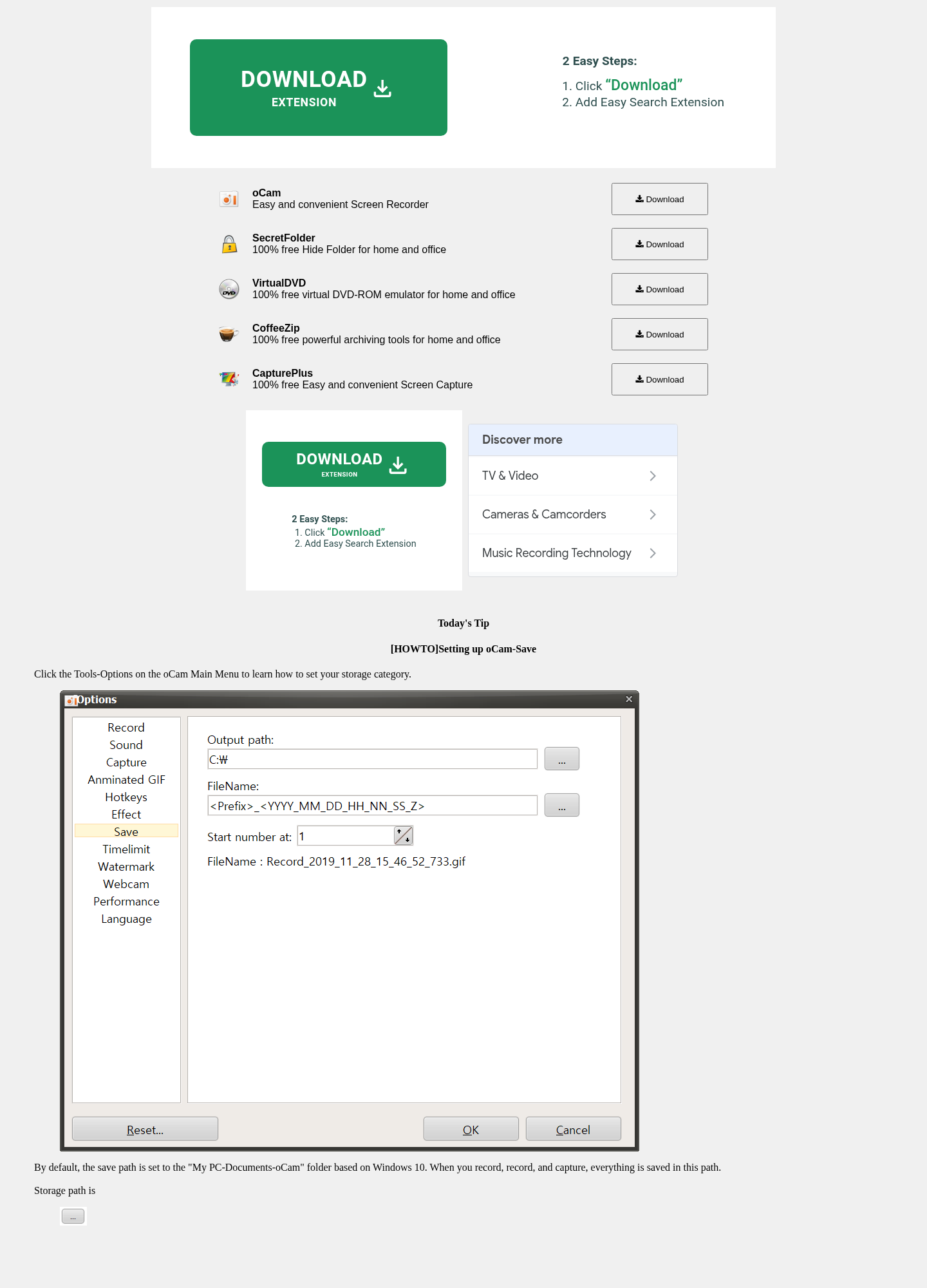Screen dimensions: 927x1288
Task: Download SecretFolder
Action: tap(660, 244)
